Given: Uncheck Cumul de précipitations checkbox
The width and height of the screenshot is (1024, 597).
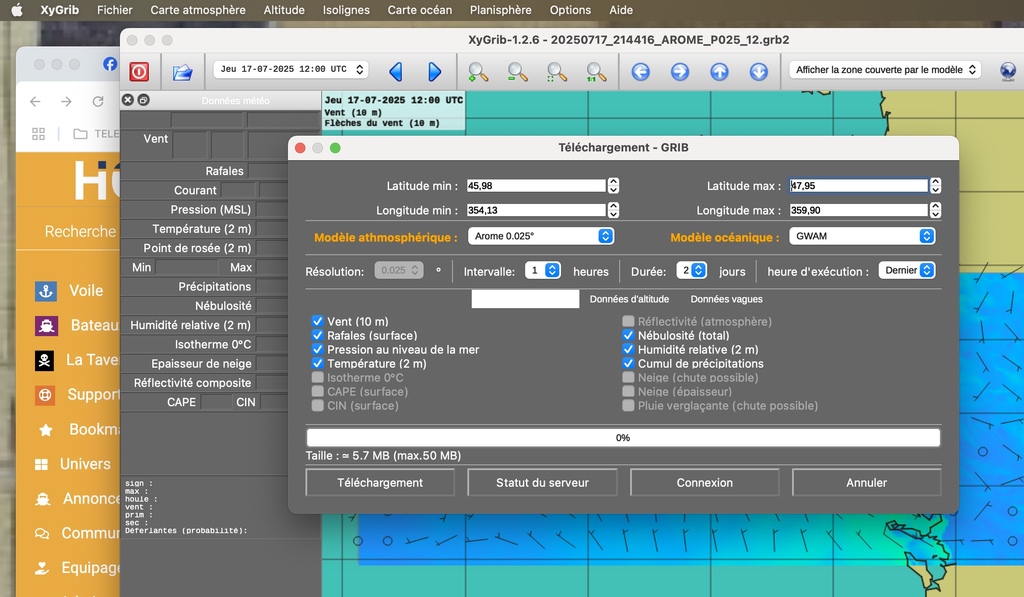Looking at the screenshot, I should click(x=628, y=363).
